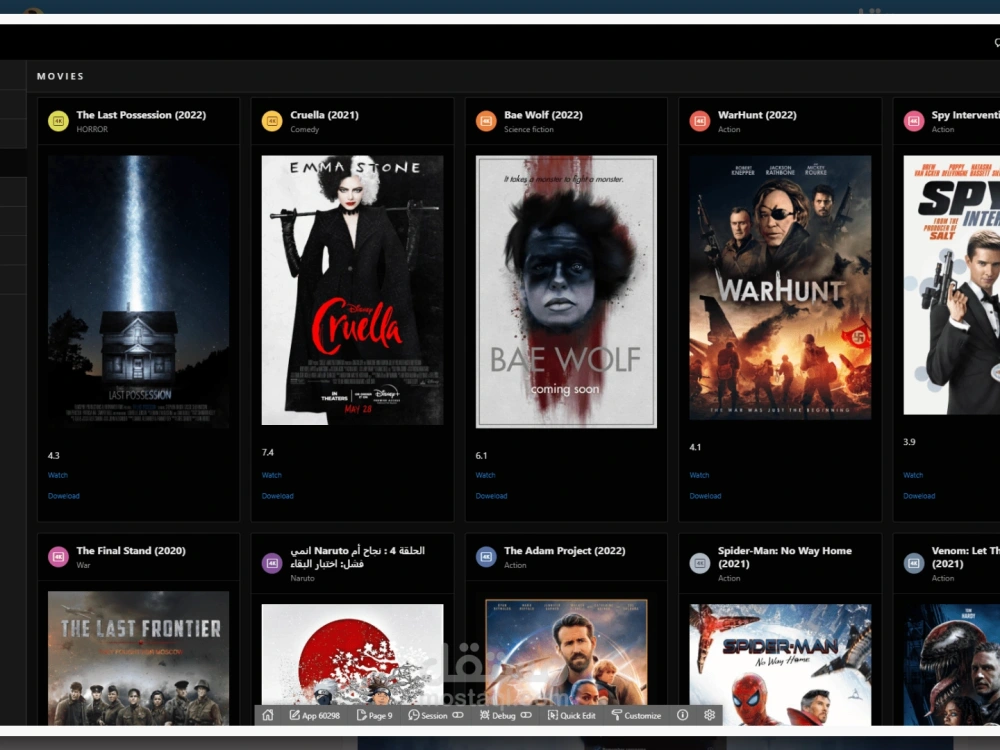Click Download link under Spy Intervention
Screen dimensions: 1000x750
tap(919, 496)
